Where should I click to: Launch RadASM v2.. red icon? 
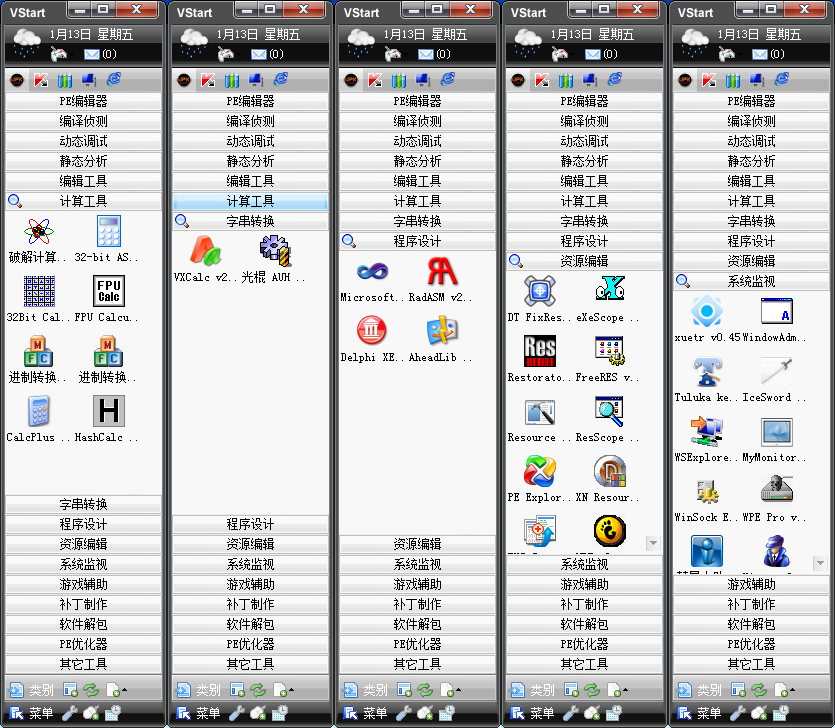point(442,272)
